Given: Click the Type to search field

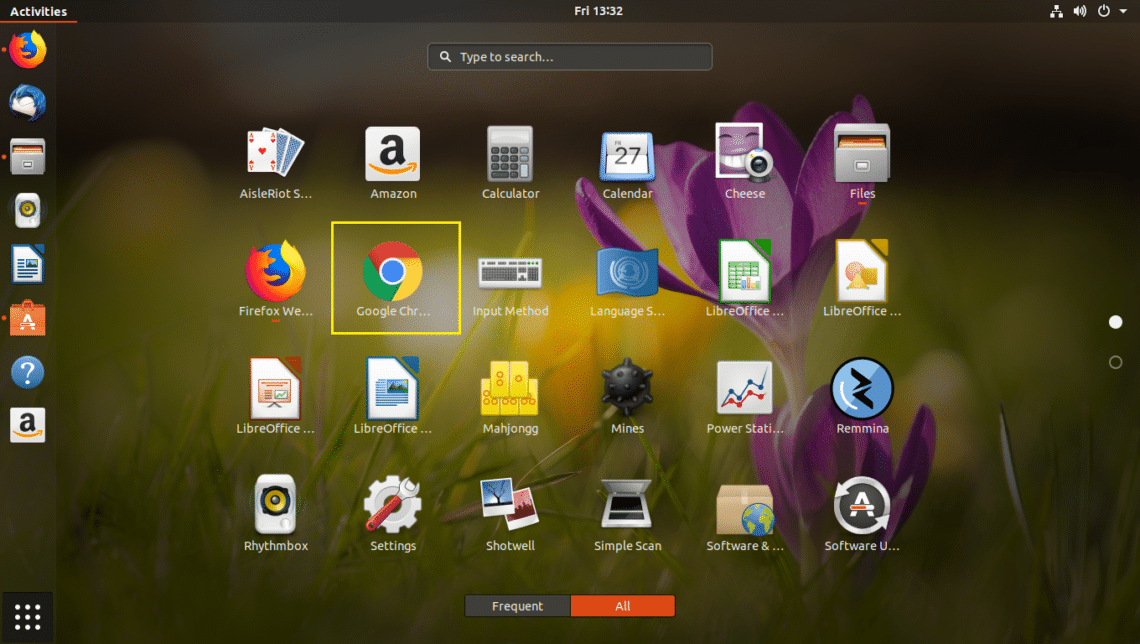Looking at the screenshot, I should coord(570,57).
